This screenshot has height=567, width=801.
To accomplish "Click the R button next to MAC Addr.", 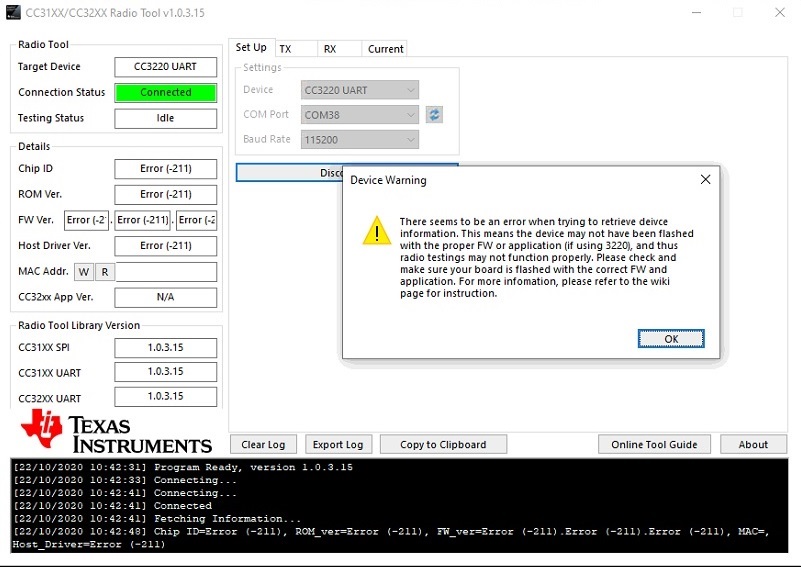I will [x=105, y=272].
